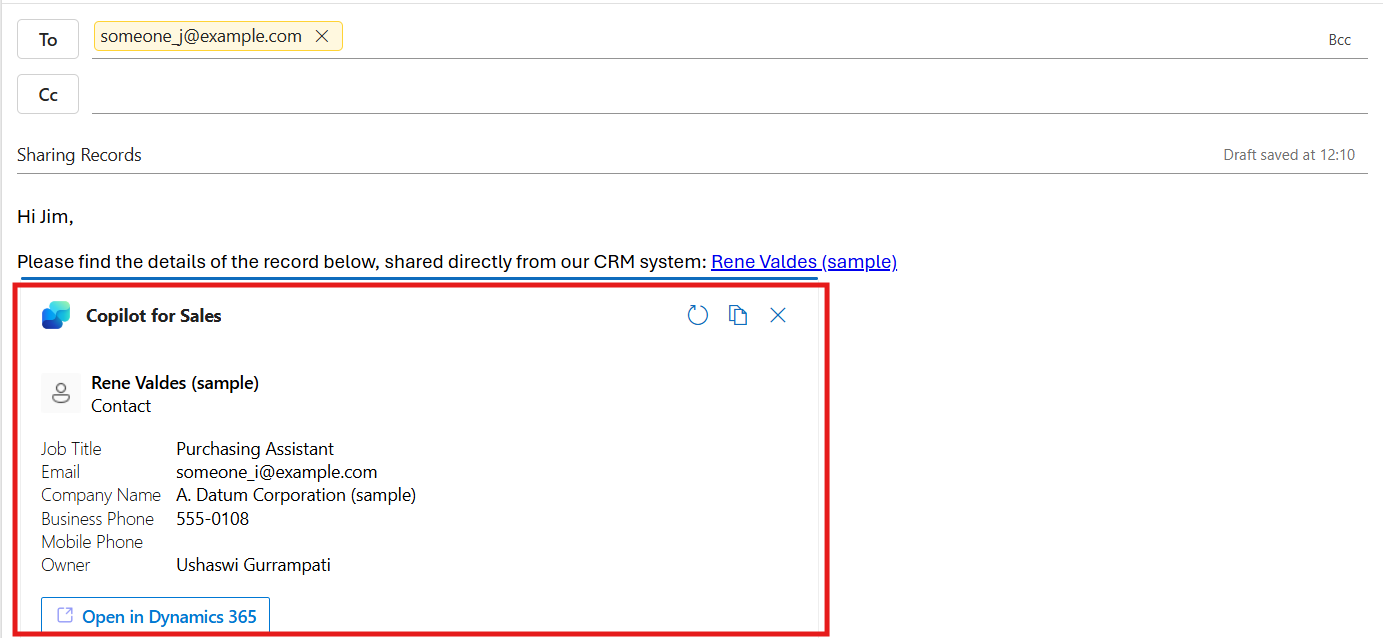Click the contact avatar icon beside Rene Valdes
The image size is (1383, 638).
tap(61, 393)
